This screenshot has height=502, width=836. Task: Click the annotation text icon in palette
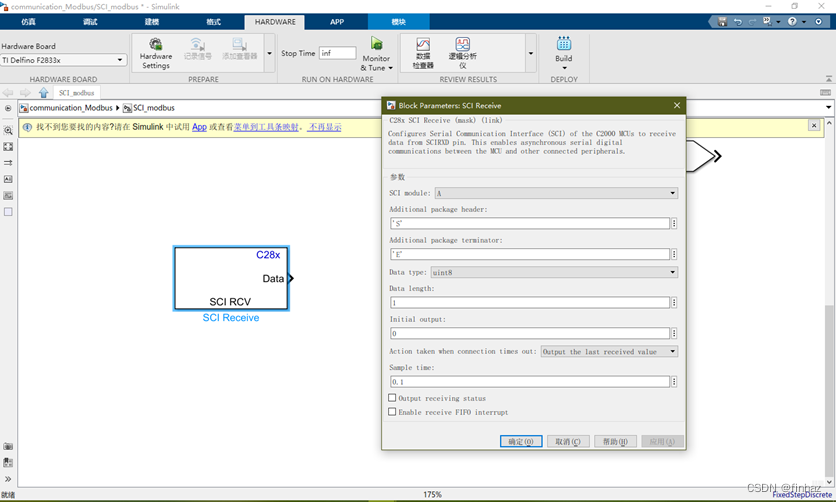pyautogui.click(x=8, y=179)
